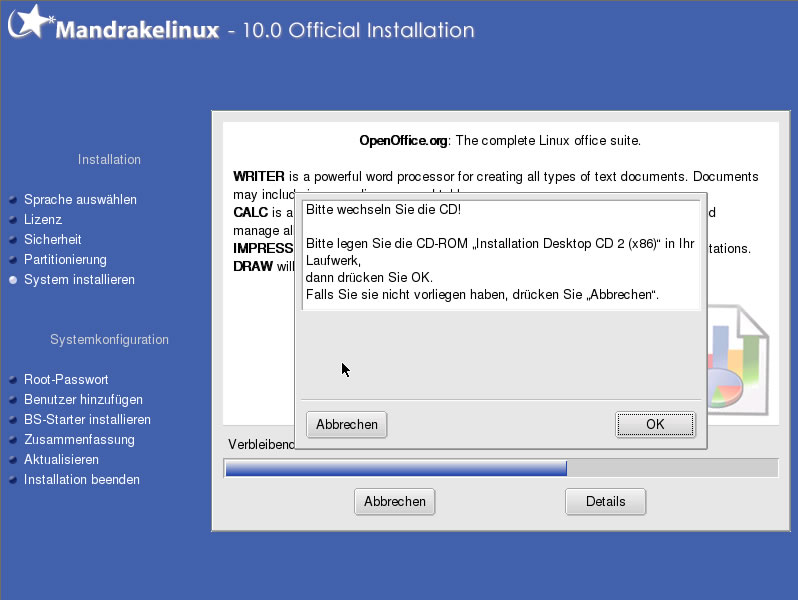
Task: Click the installation progress bar
Action: tap(501, 468)
